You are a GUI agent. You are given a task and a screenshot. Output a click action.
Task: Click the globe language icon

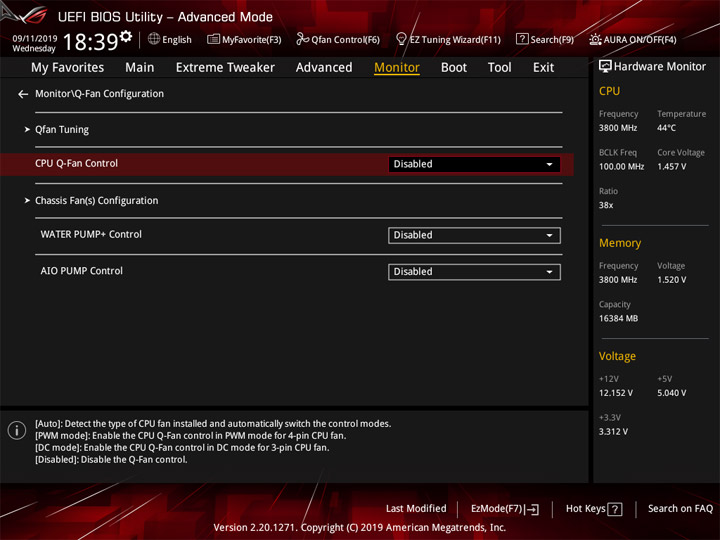tap(154, 39)
